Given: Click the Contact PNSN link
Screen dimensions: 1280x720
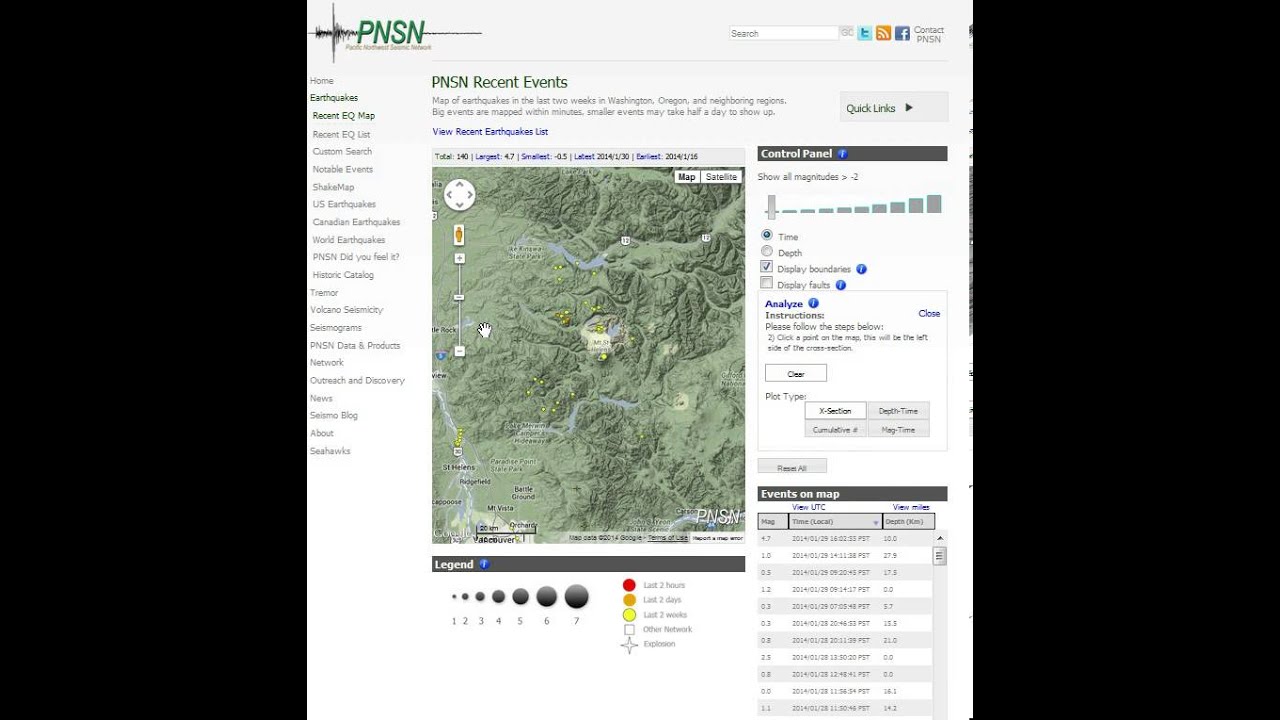Looking at the screenshot, I should tap(929, 35).
